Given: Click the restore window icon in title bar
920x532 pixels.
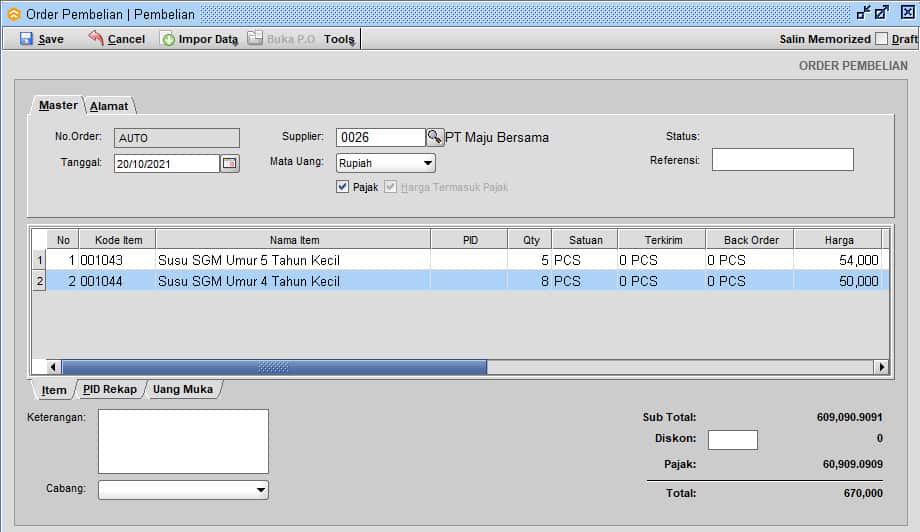Looking at the screenshot, I should [863, 13].
